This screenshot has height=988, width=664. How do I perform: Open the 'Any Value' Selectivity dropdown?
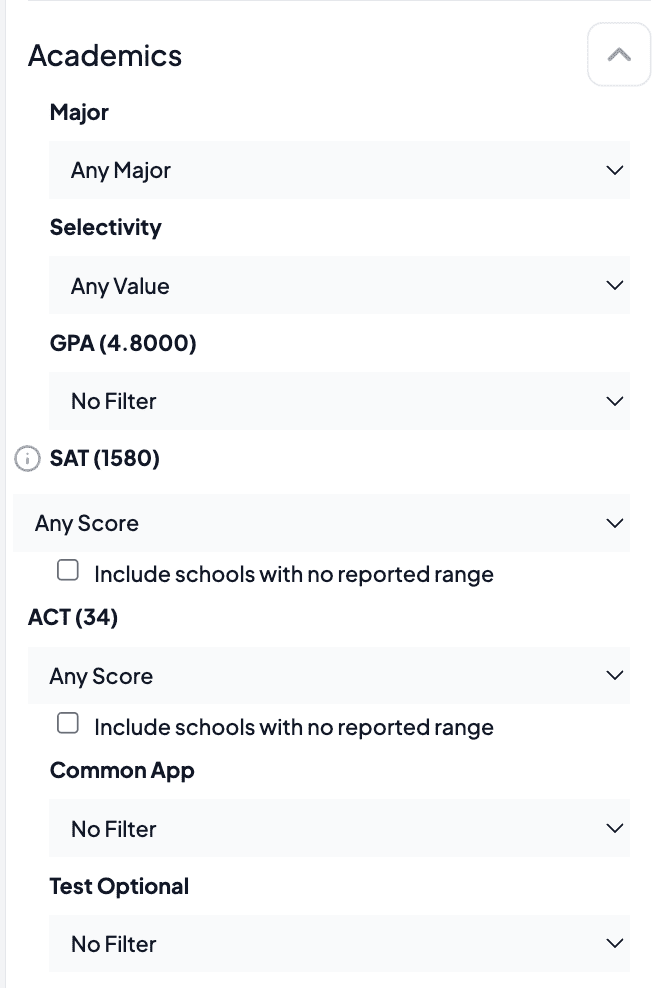(x=340, y=285)
